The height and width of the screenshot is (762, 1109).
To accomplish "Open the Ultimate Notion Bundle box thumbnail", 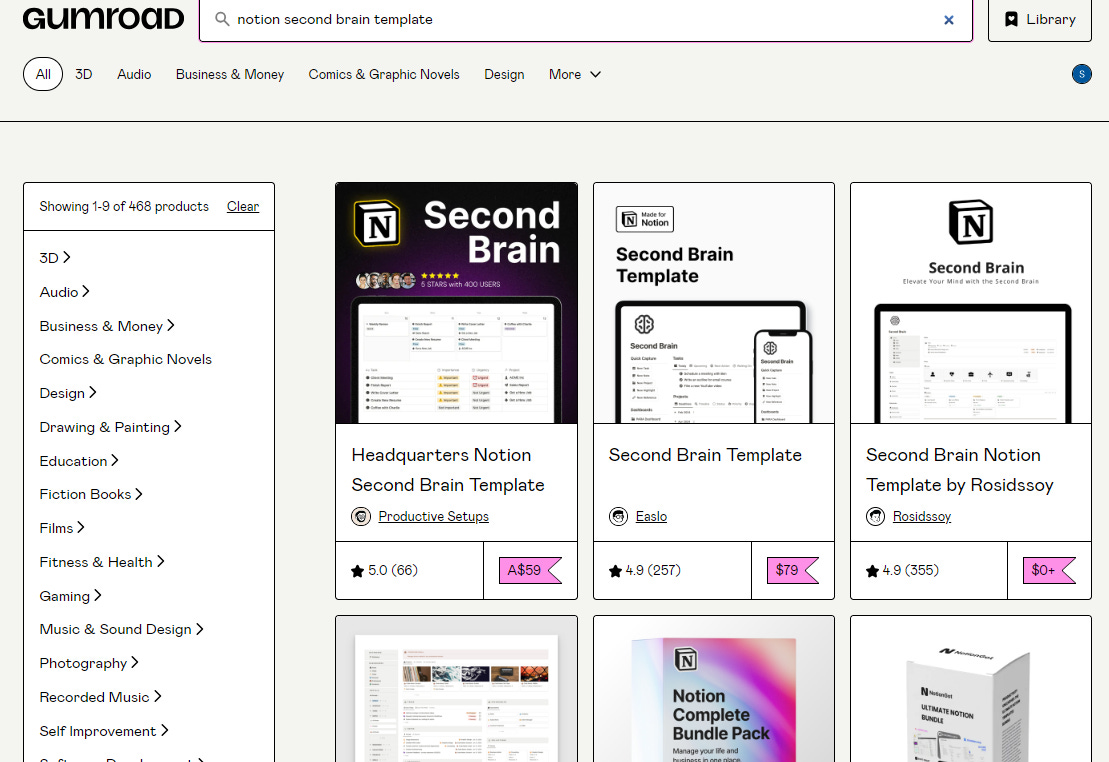I will [970, 689].
